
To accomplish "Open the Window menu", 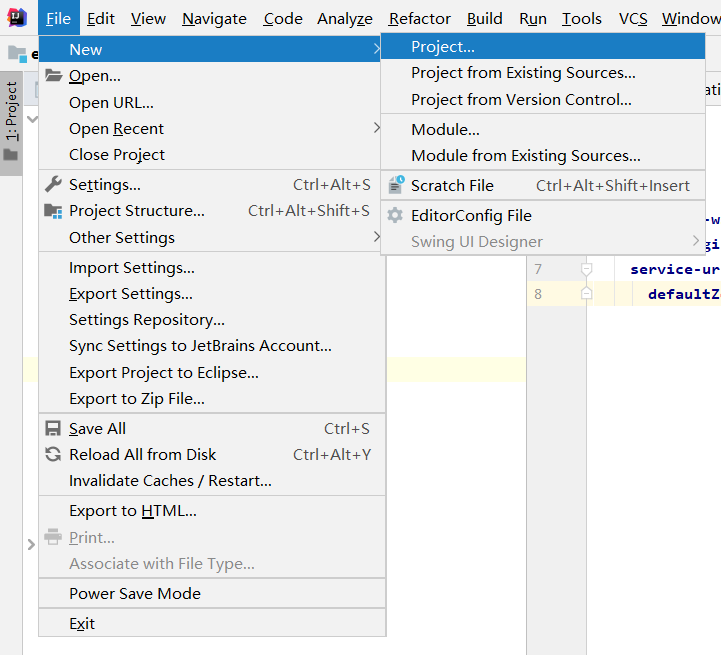I will [691, 18].
